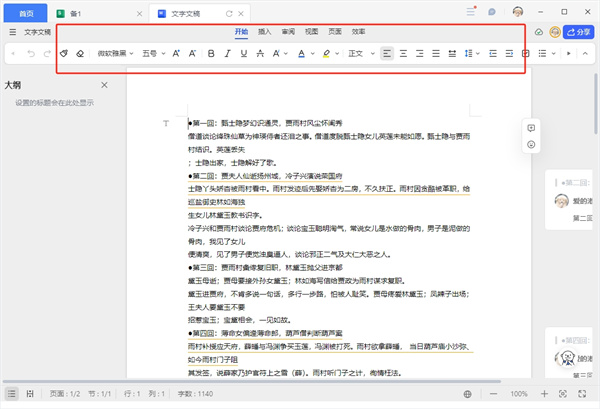The width and height of the screenshot is (600, 409).
Task: Toggle italic formatting
Action: tap(227, 54)
